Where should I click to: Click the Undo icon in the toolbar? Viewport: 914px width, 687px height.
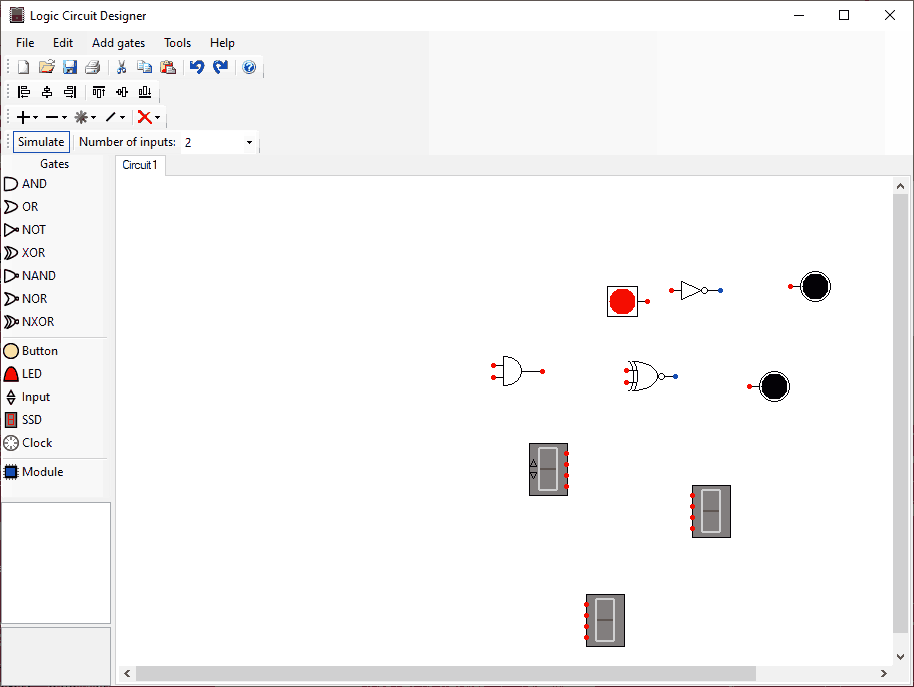click(196, 66)
